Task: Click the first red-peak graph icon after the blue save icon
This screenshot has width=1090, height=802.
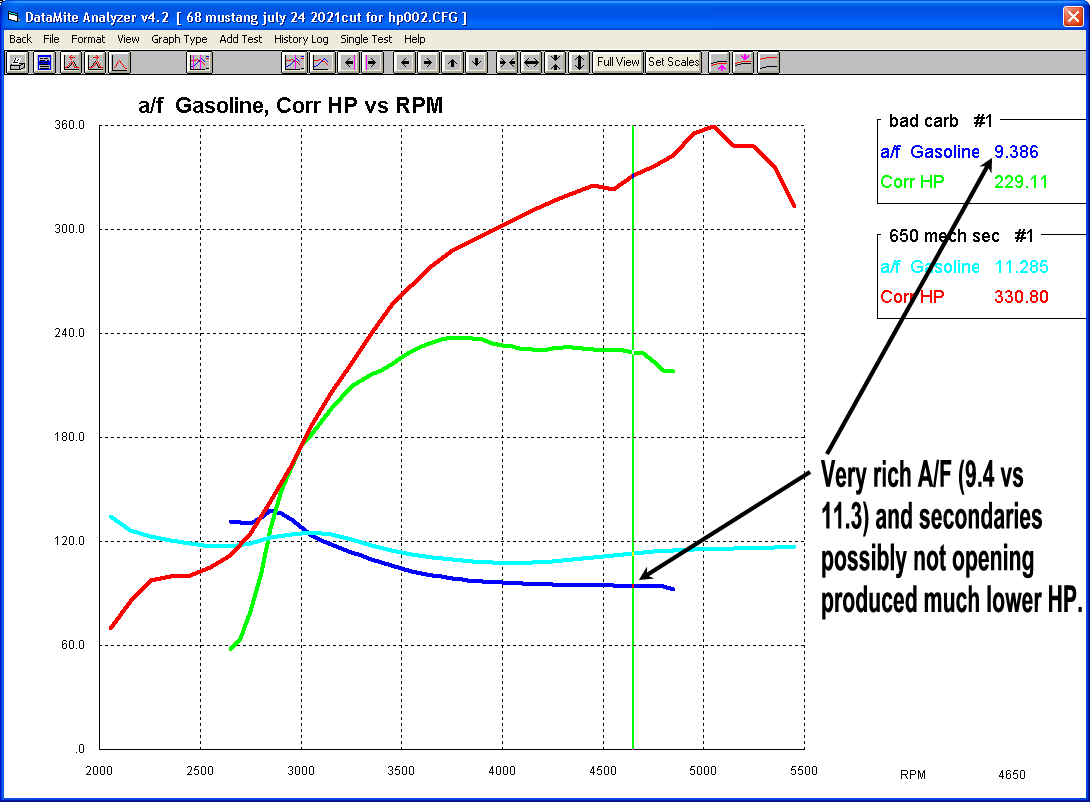Action: point(72,63)
